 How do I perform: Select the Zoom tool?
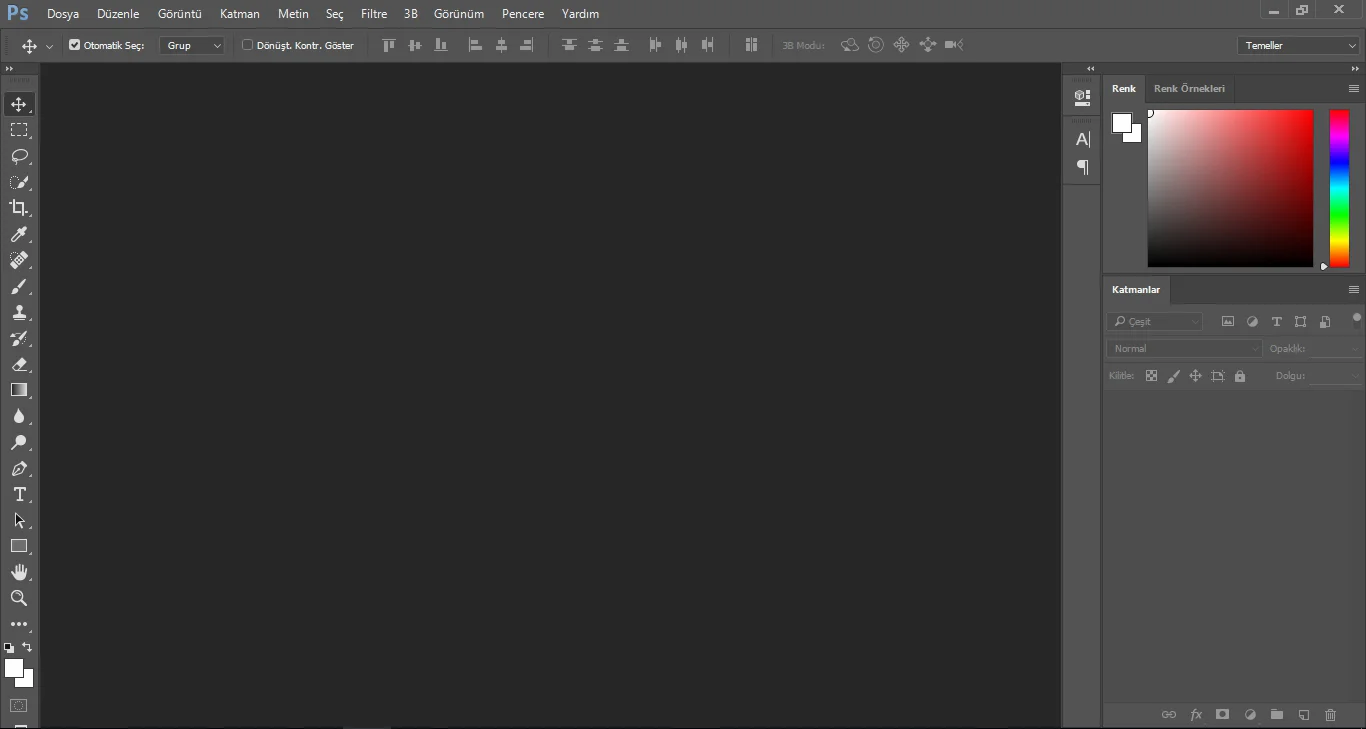[19, 598]
